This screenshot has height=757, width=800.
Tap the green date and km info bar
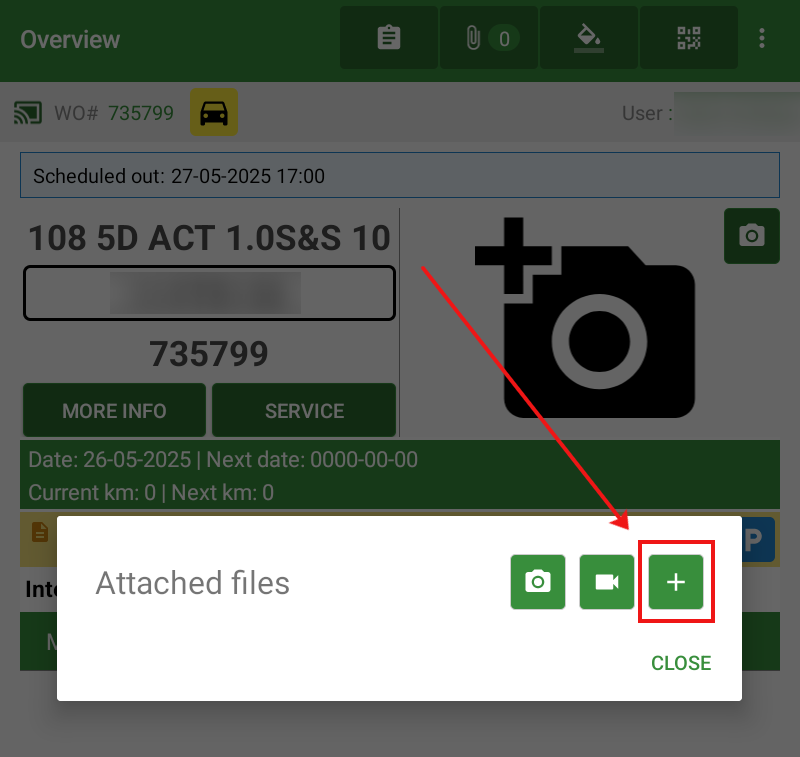tap(399, 475)
